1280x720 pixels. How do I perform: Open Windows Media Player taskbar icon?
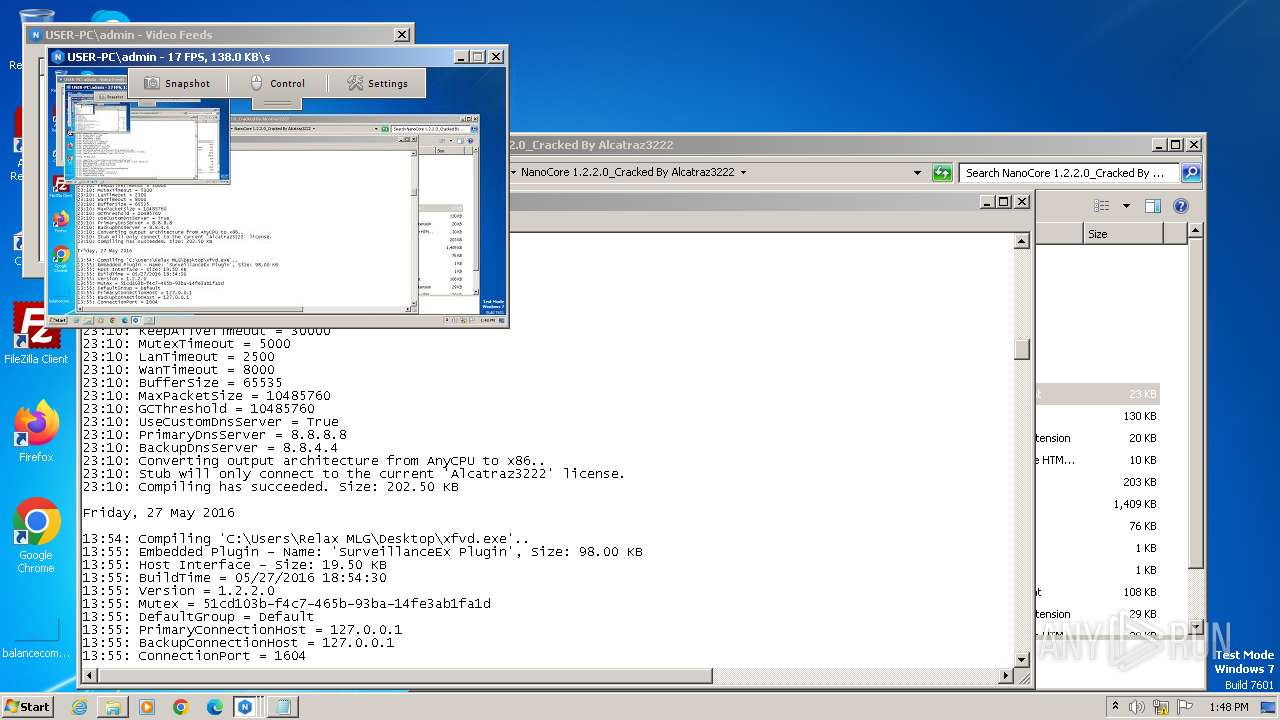coord(147,707)
